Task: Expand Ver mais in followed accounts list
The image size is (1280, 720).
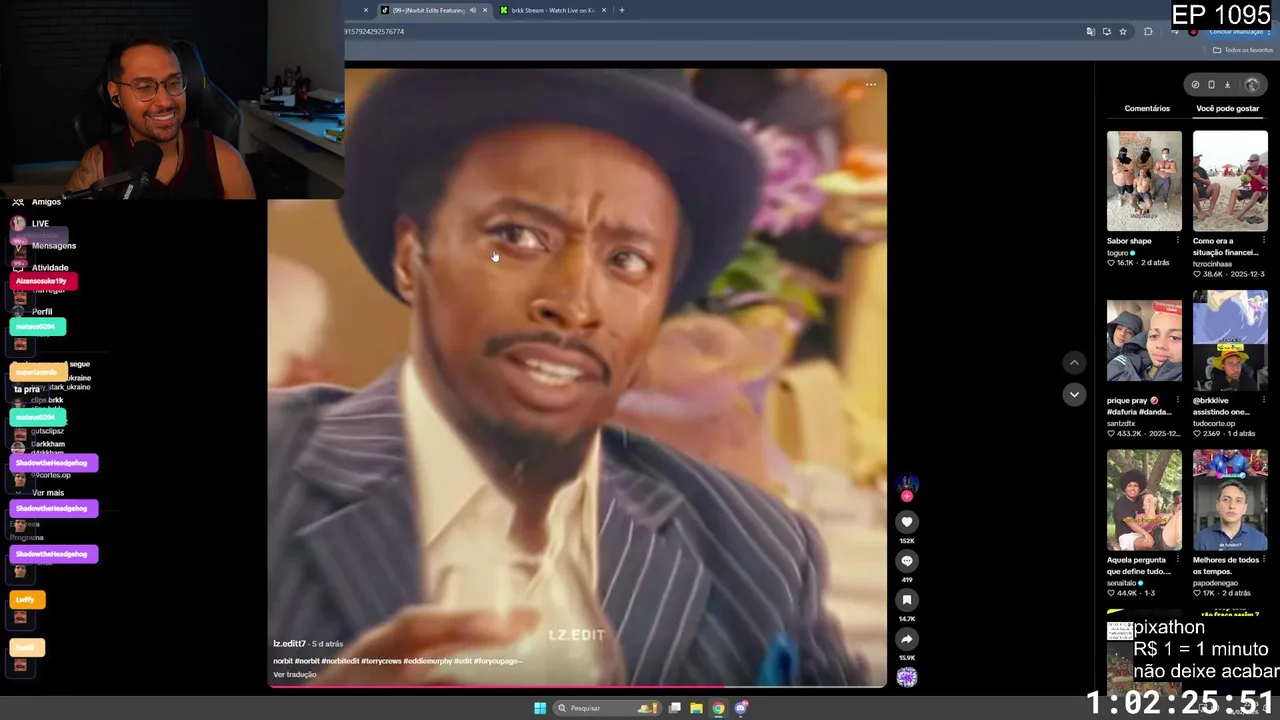Action: pyautogui.click(x=47, y=493)
